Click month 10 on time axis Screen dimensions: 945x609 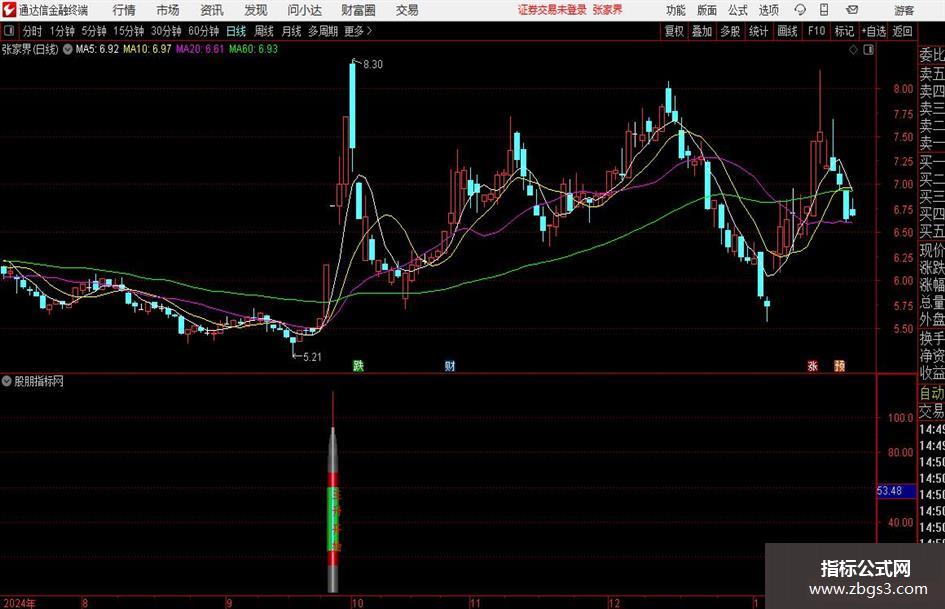(357, 603)
